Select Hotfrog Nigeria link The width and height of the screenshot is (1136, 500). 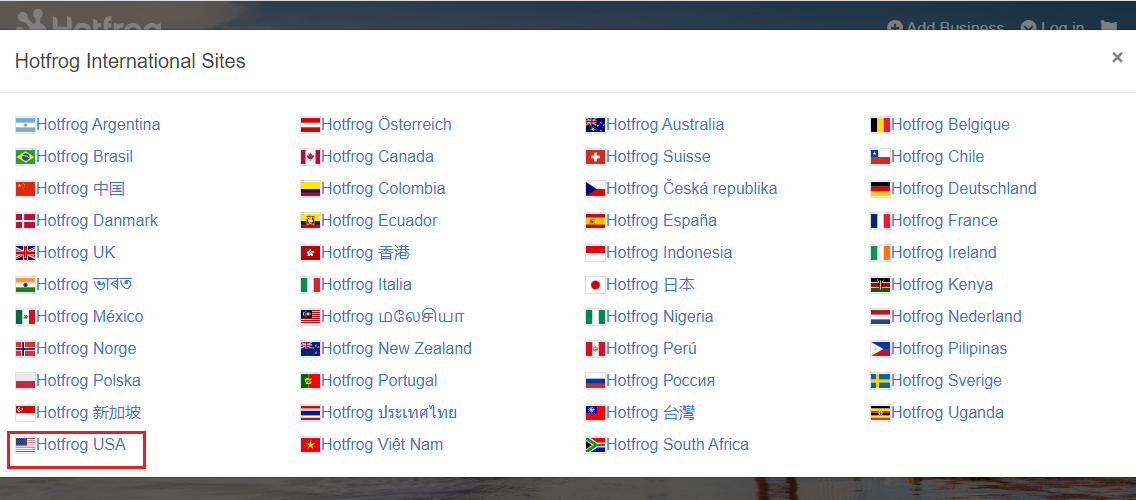point(660,317)
